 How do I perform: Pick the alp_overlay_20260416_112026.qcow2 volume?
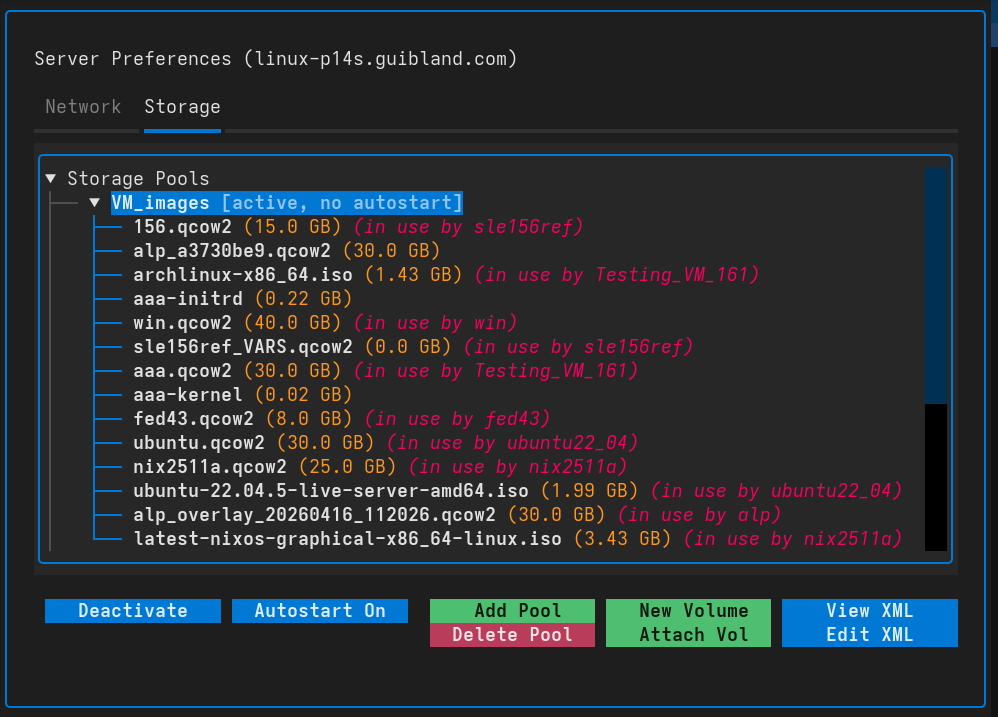(x=314, y=515)
